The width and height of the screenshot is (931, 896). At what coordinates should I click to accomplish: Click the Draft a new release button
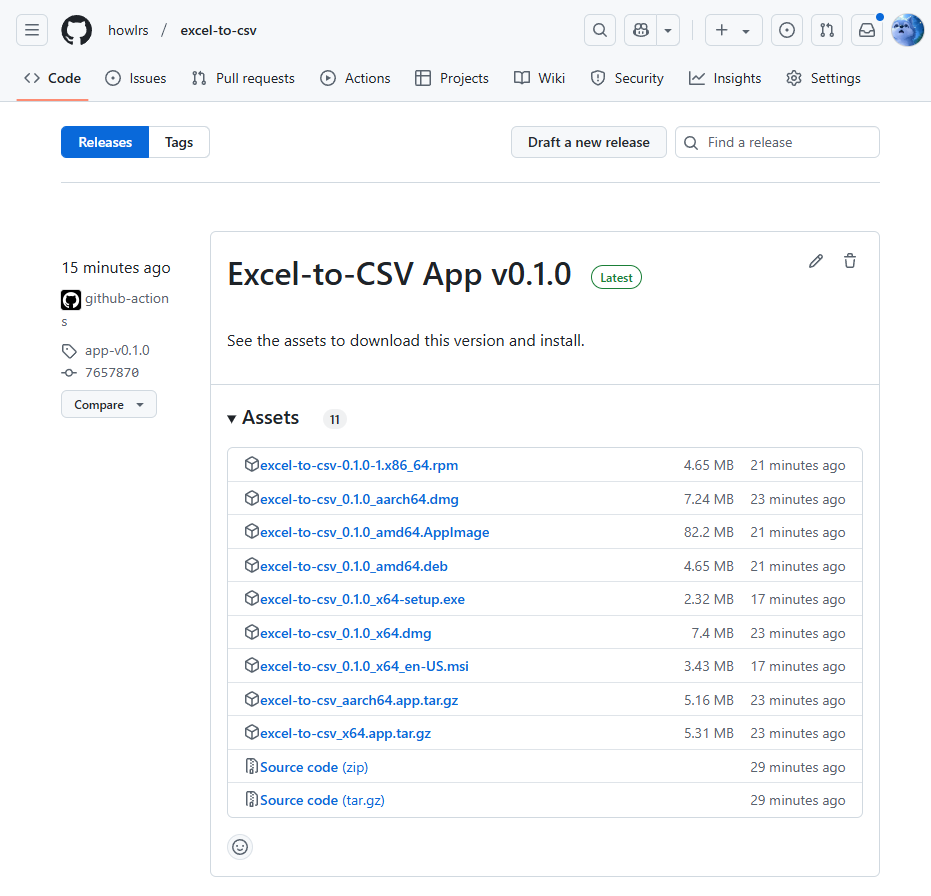pos(588,142)
